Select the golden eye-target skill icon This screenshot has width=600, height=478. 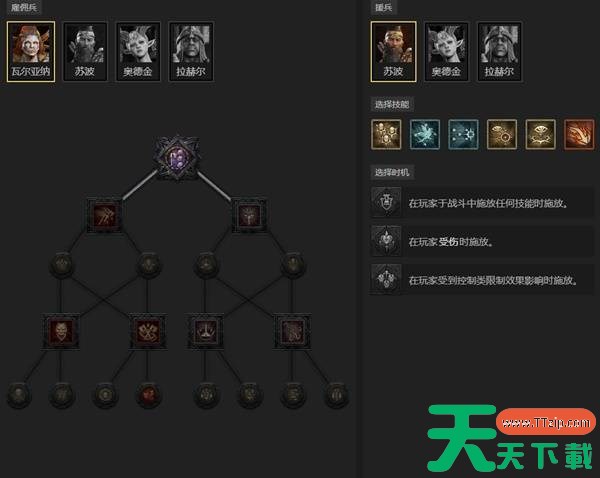coord(502,134)
